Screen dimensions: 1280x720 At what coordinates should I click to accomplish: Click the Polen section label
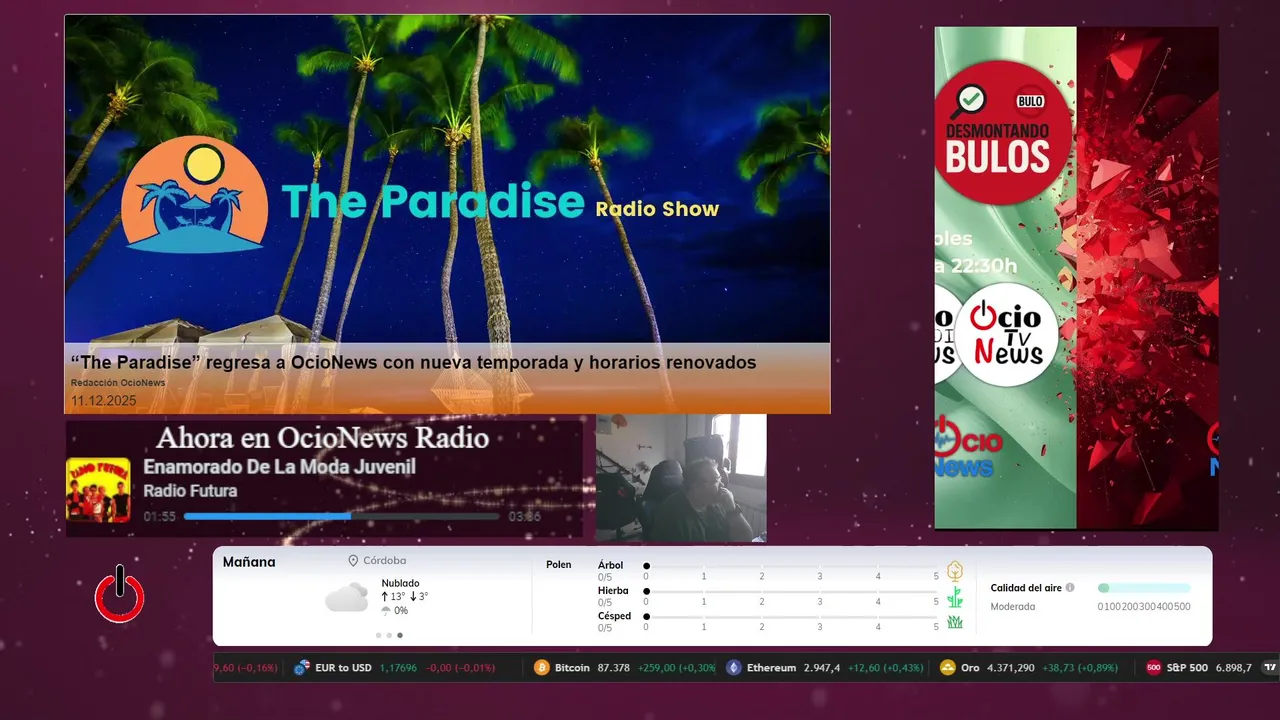[x=559, y=565]
